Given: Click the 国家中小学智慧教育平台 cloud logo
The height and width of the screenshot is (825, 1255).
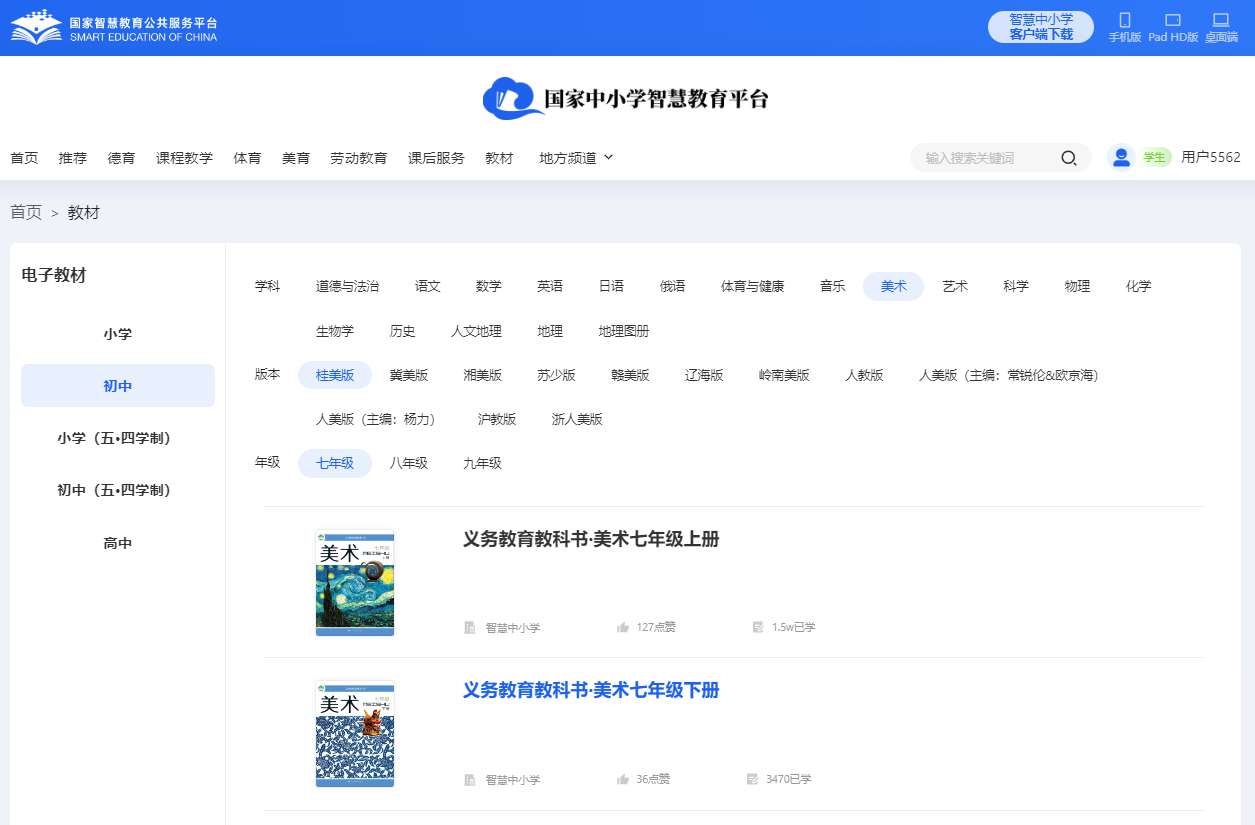Looking at the screenshot, I should tap(627, 98).
